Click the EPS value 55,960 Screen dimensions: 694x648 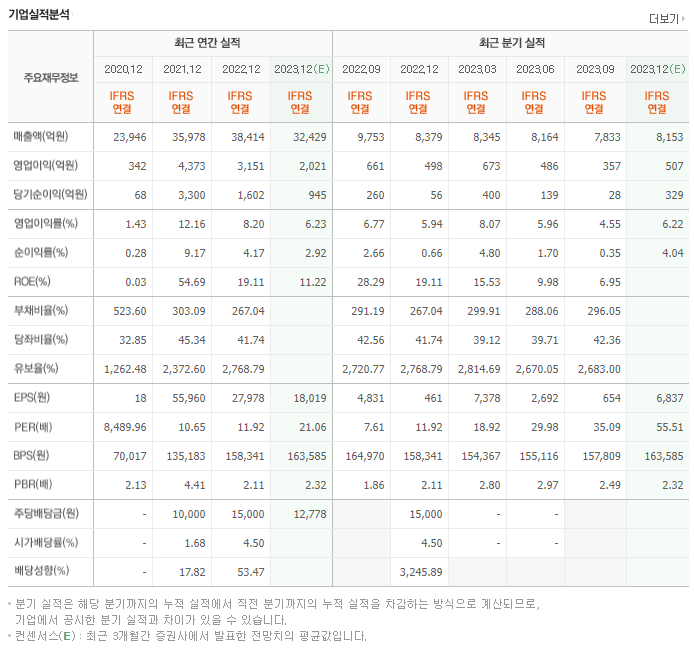[189, 398]
